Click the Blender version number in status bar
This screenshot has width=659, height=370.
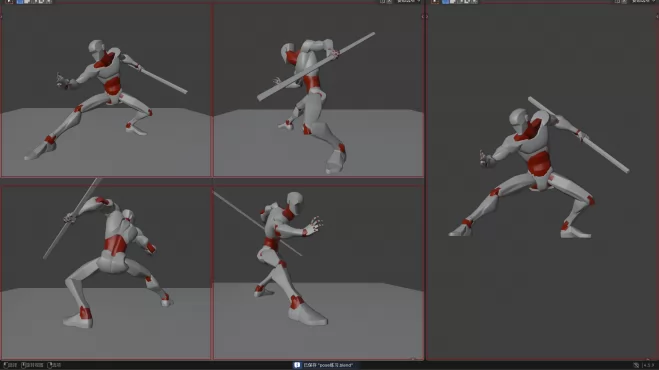[x=649, y=365]
